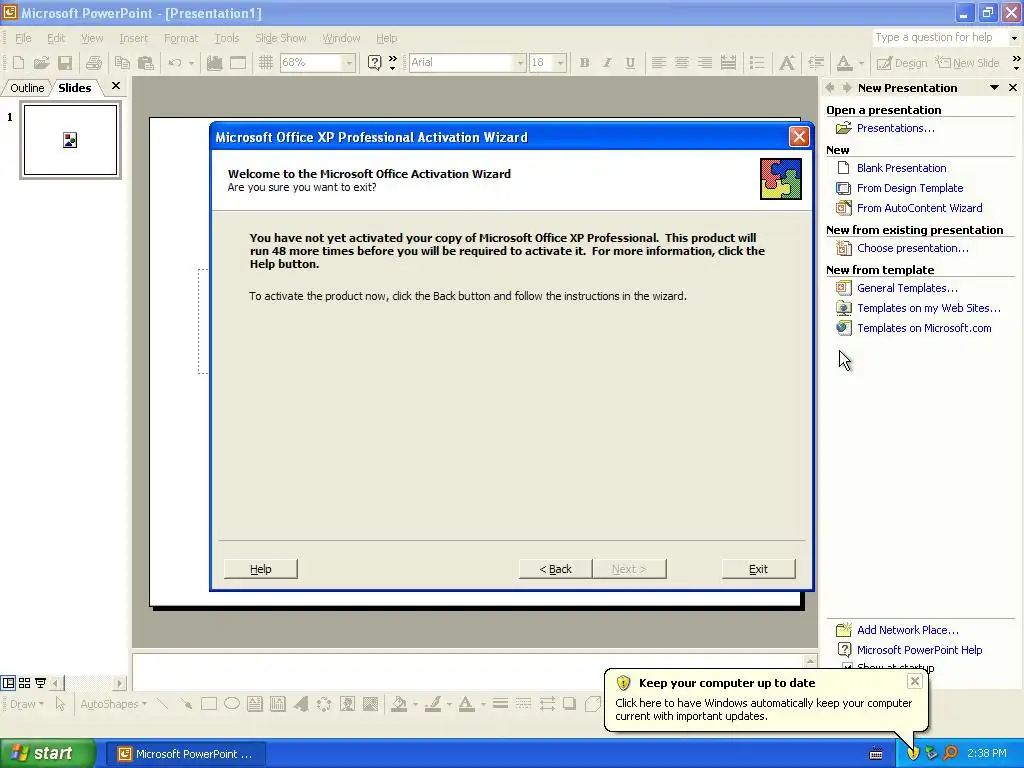Image resolution: width=1024 pixels, height=768 pixels.
Task: Click the < Back button in the wizard
Action: point(555,569)
